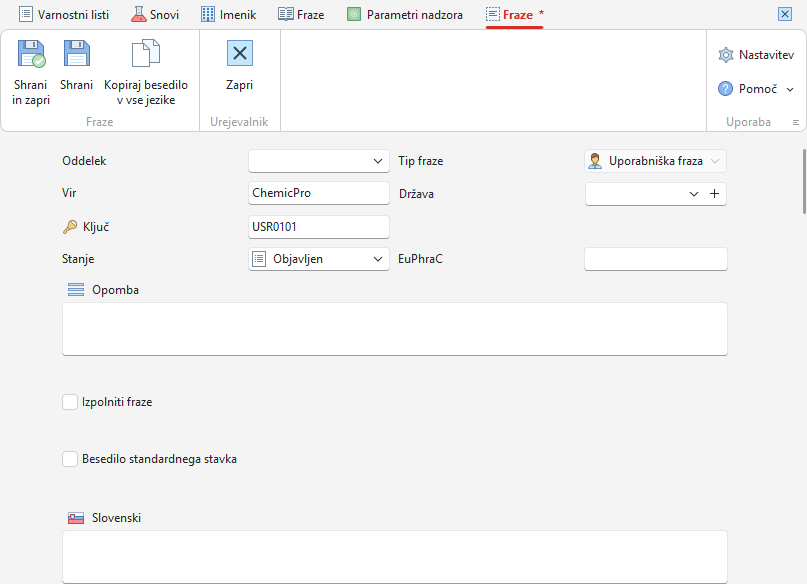Click the ribbon options icon beside Uporaba

(x=796, y=122)
